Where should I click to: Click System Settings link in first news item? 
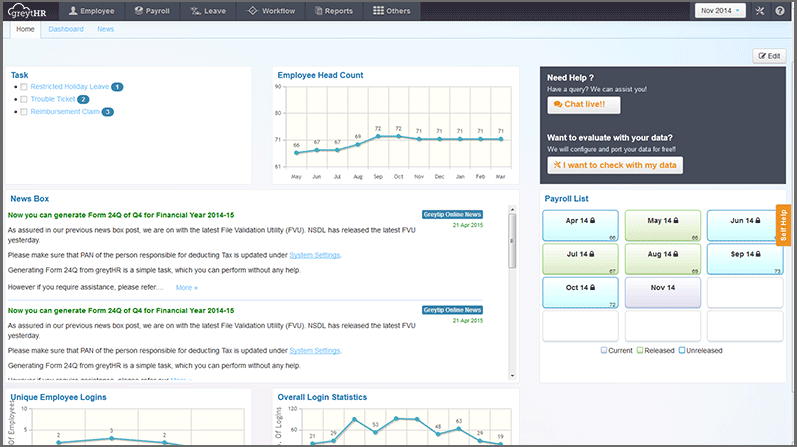pyautogui.click(x=315, y=255)
